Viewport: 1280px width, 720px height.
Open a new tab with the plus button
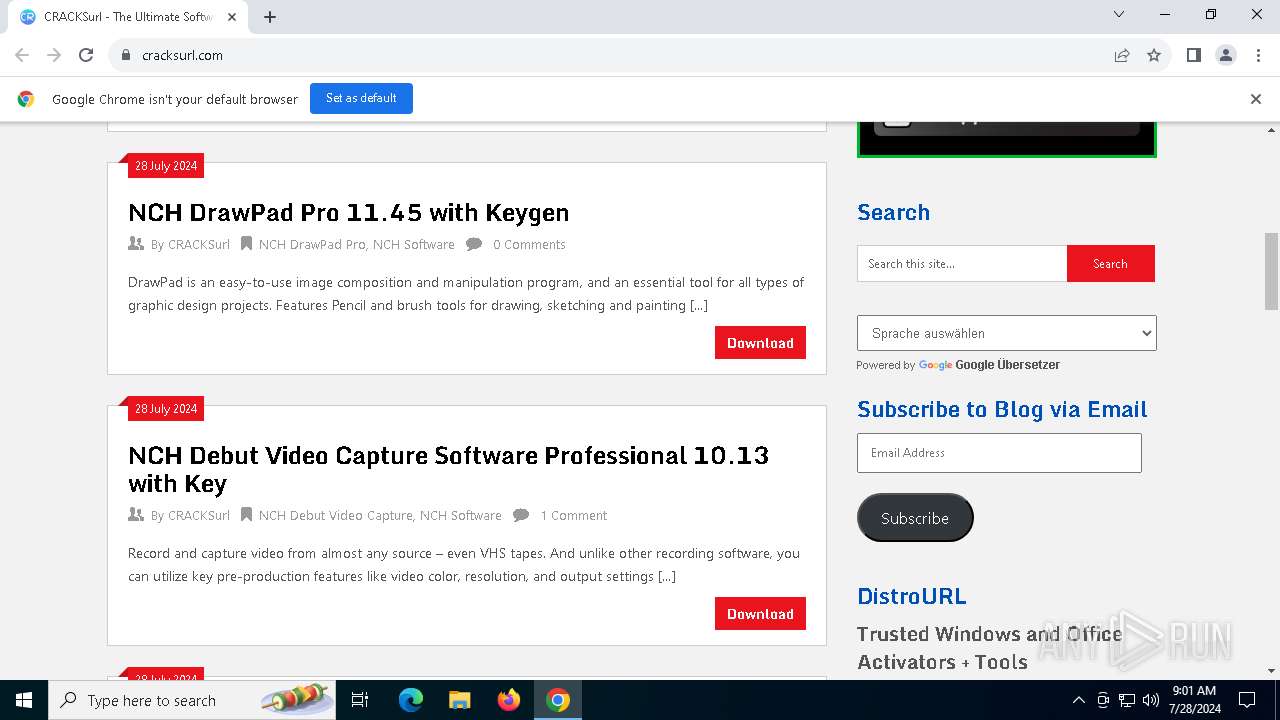pyautogui.click(x=270, y=16)
